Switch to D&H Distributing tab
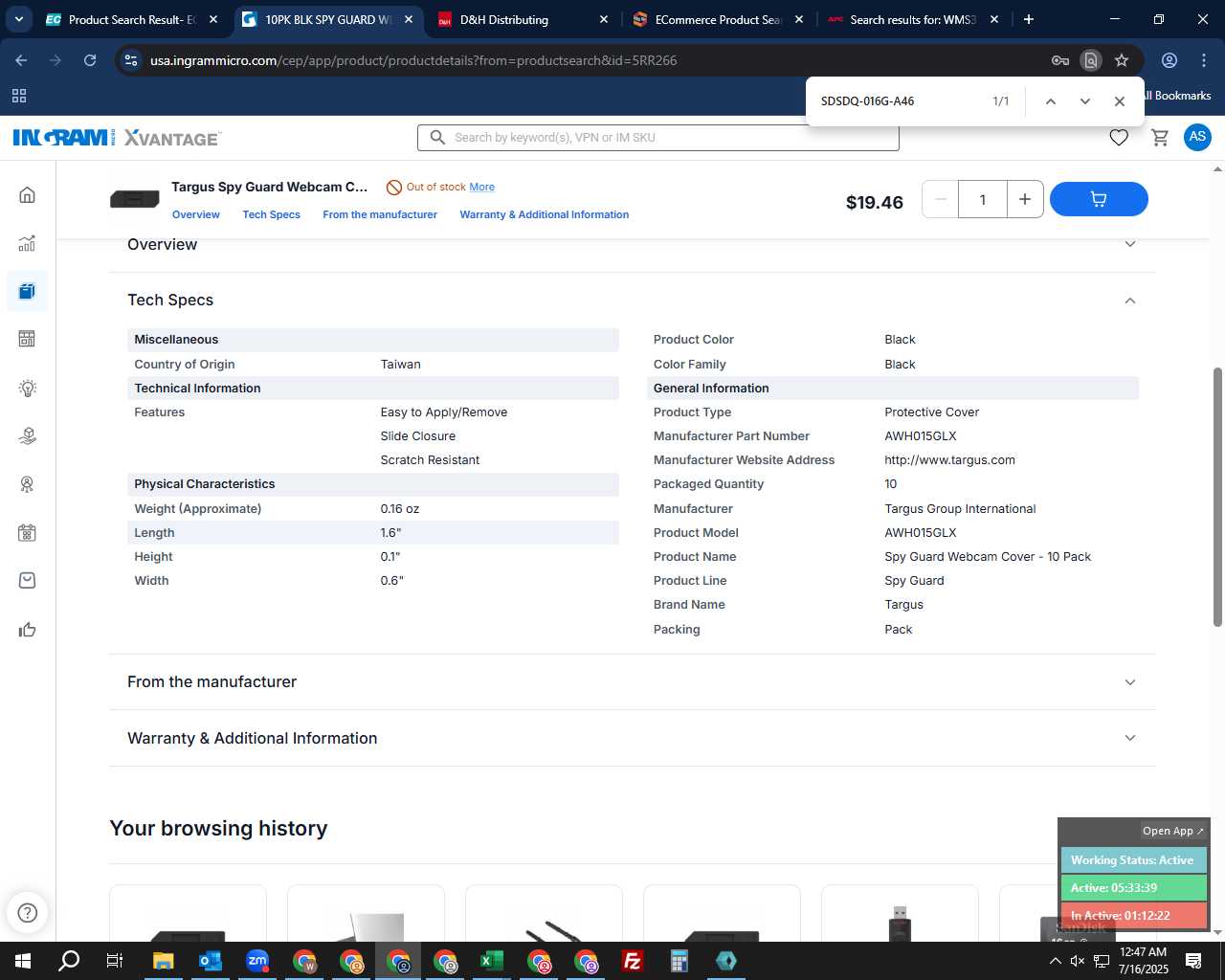The image size is (1225, 980). [x=522, y=19]
